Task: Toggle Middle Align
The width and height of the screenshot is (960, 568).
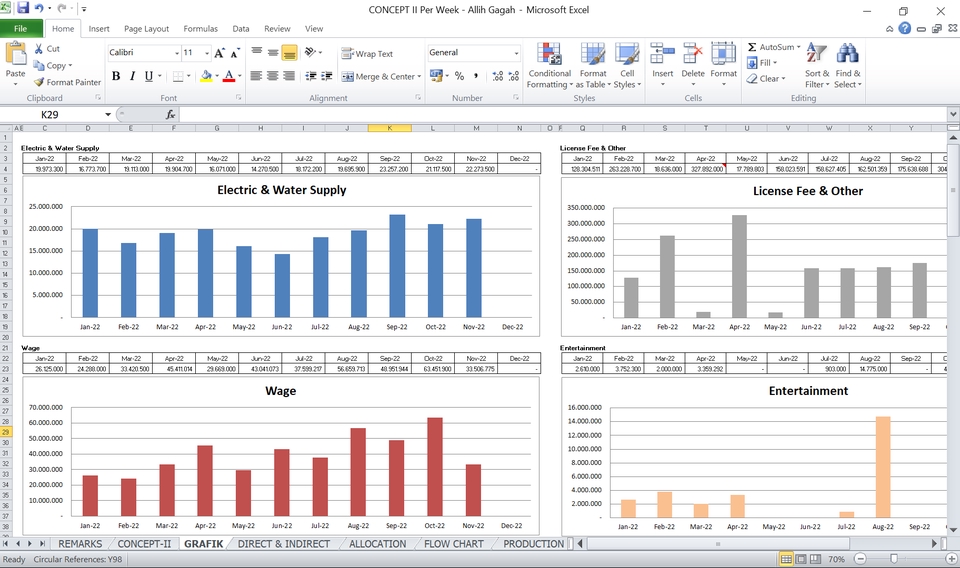Action: pyautogui.click(x=272, y=53)
